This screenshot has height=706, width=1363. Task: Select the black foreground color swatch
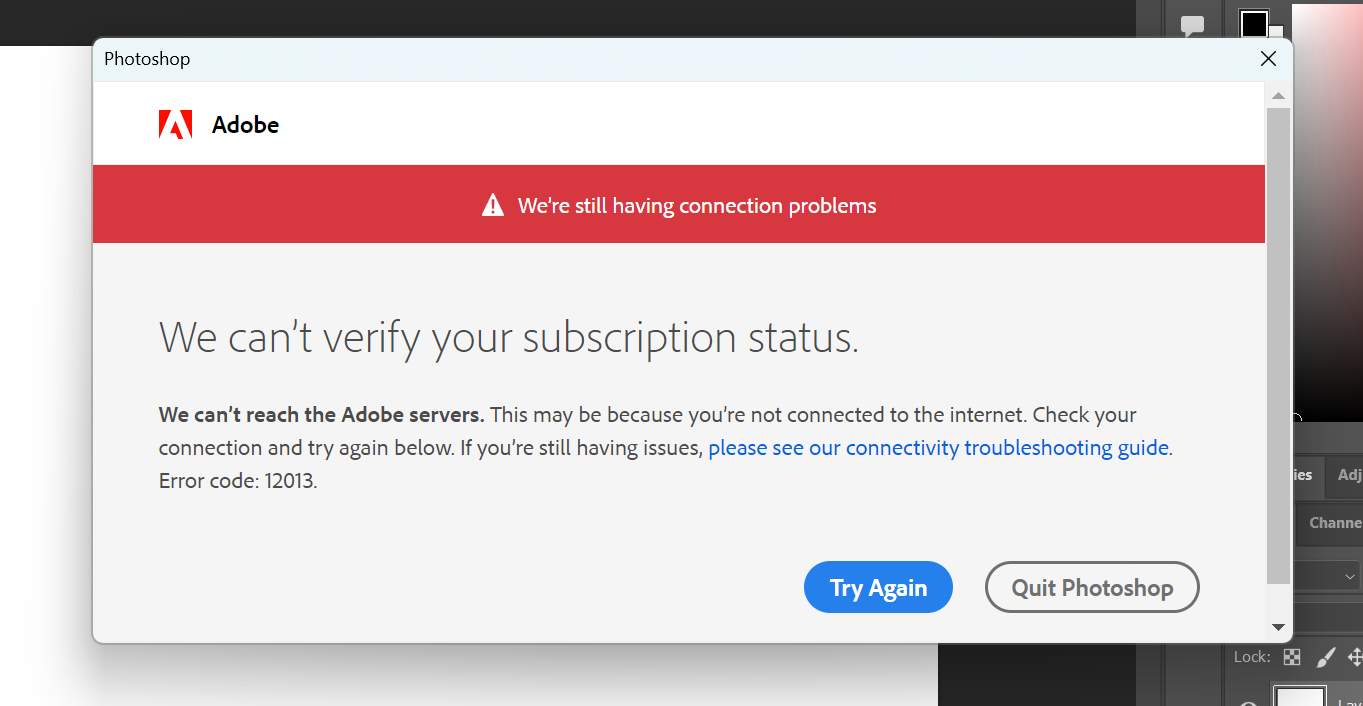coord(1254,23)
